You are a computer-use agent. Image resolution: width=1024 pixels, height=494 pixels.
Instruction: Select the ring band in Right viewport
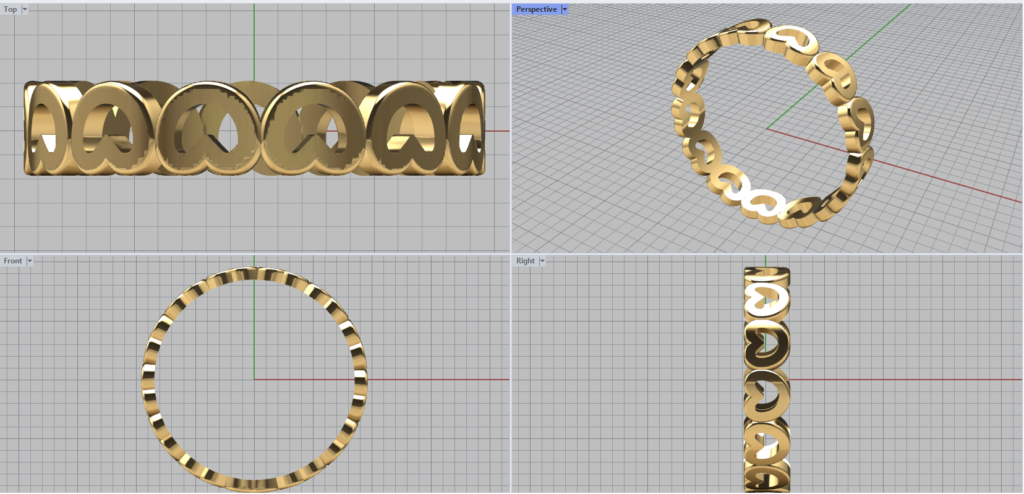pyautogui.click(x=767, y=379)
